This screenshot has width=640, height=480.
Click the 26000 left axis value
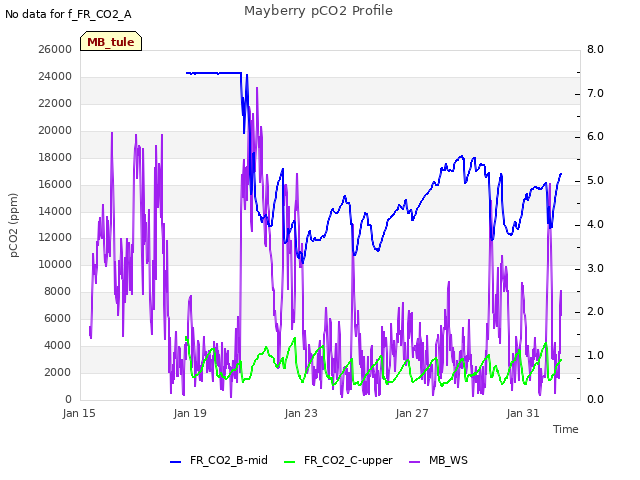pyautogui.click(x=55, y=49)
